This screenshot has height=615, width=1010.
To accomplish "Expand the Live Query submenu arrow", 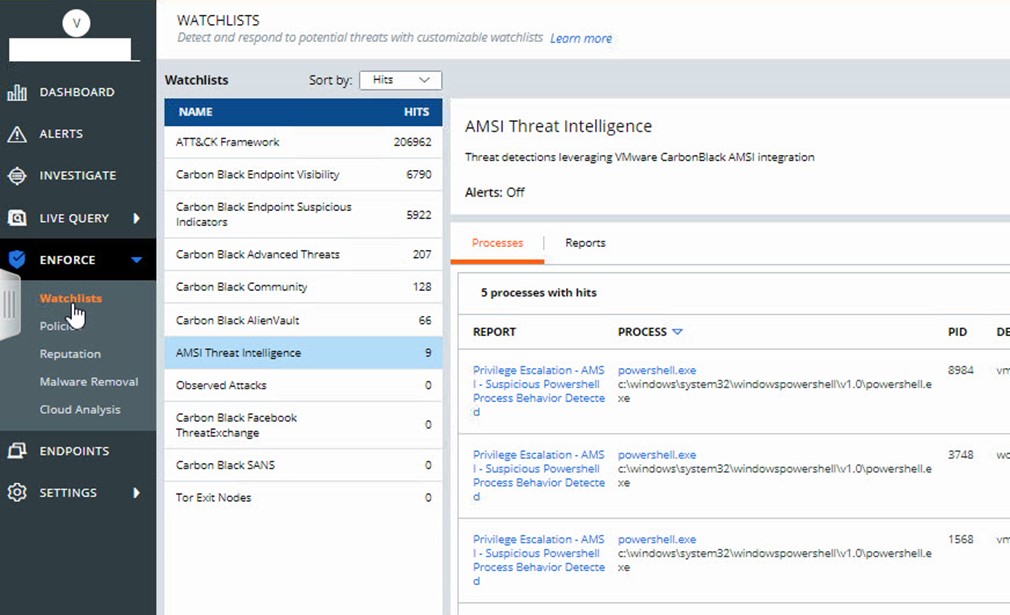I will [137, 218].
